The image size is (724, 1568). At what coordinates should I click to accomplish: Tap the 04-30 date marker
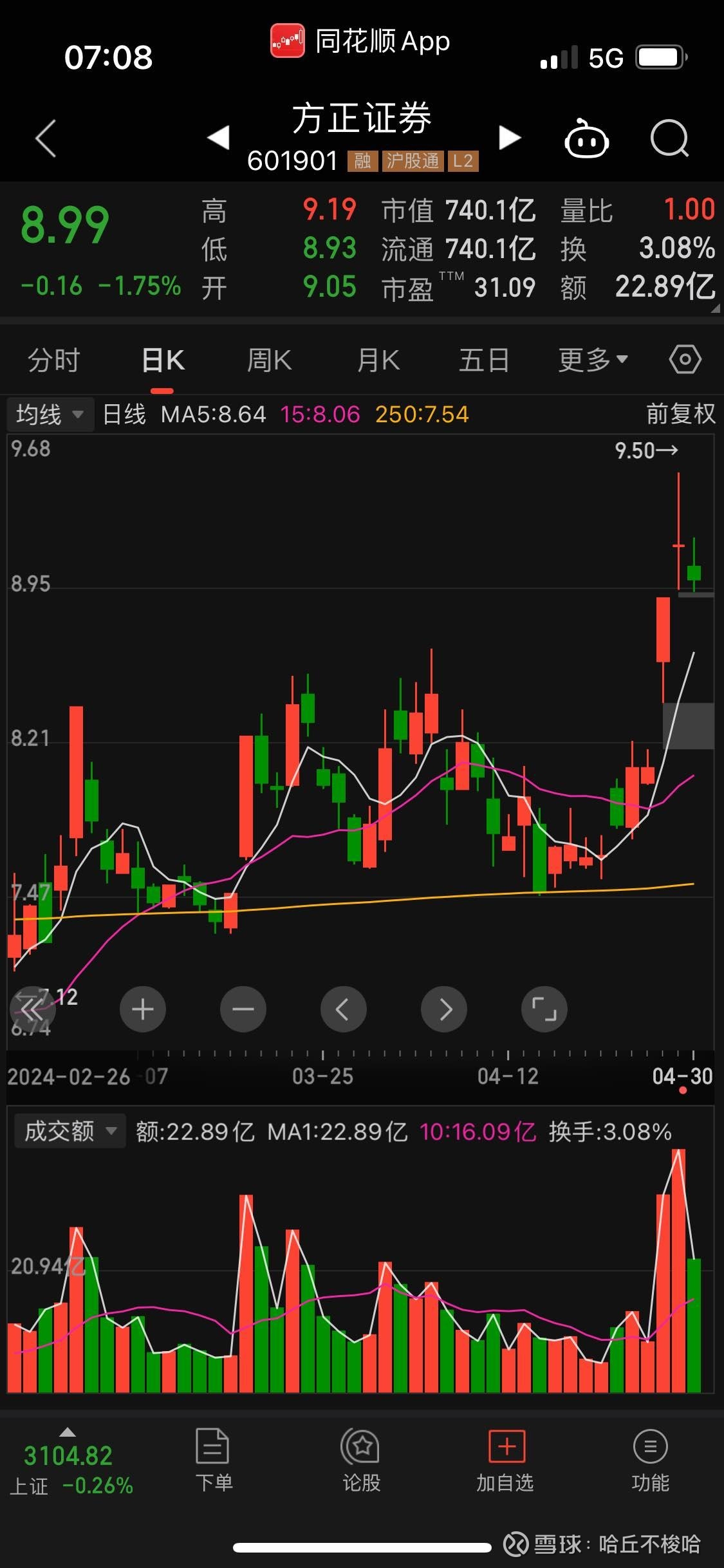pyautogui.click(x=682, y=1076)
